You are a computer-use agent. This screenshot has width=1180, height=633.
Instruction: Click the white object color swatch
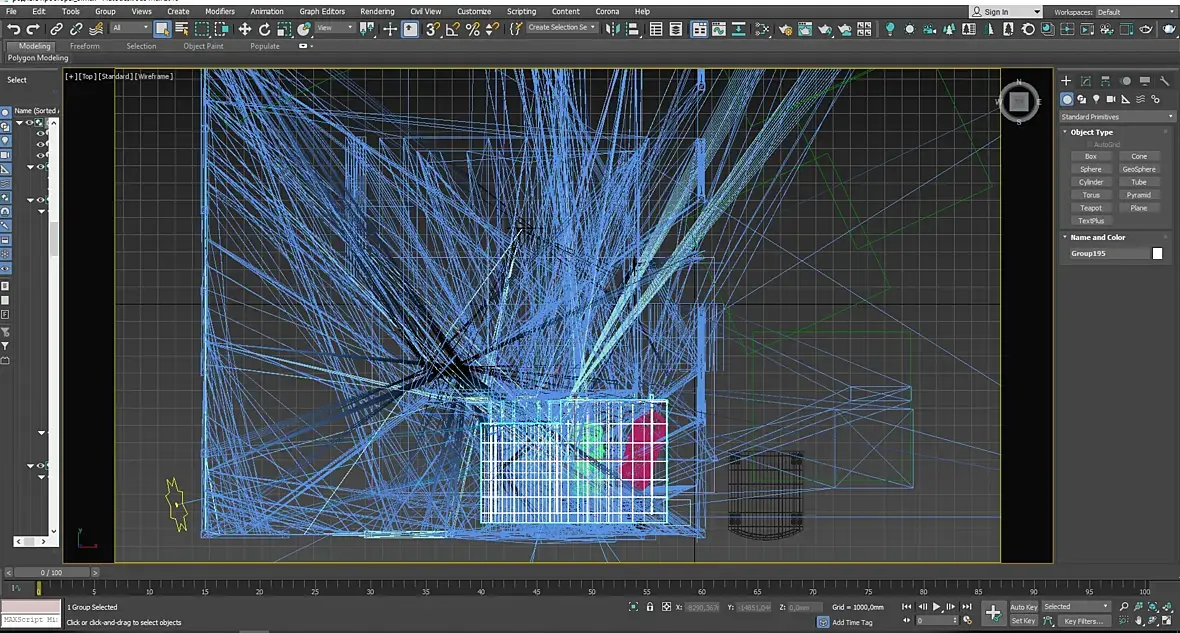click(1157, 254)
